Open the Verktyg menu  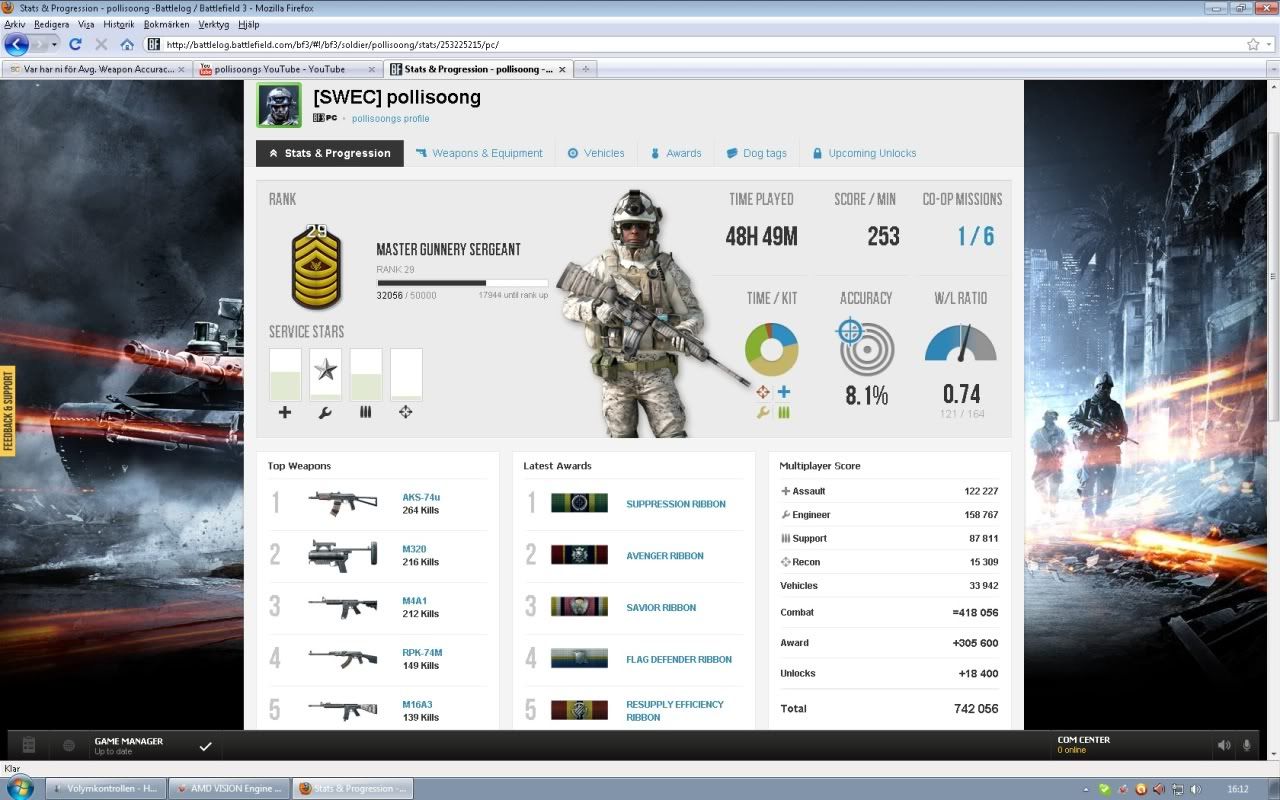tap(214, 24)
